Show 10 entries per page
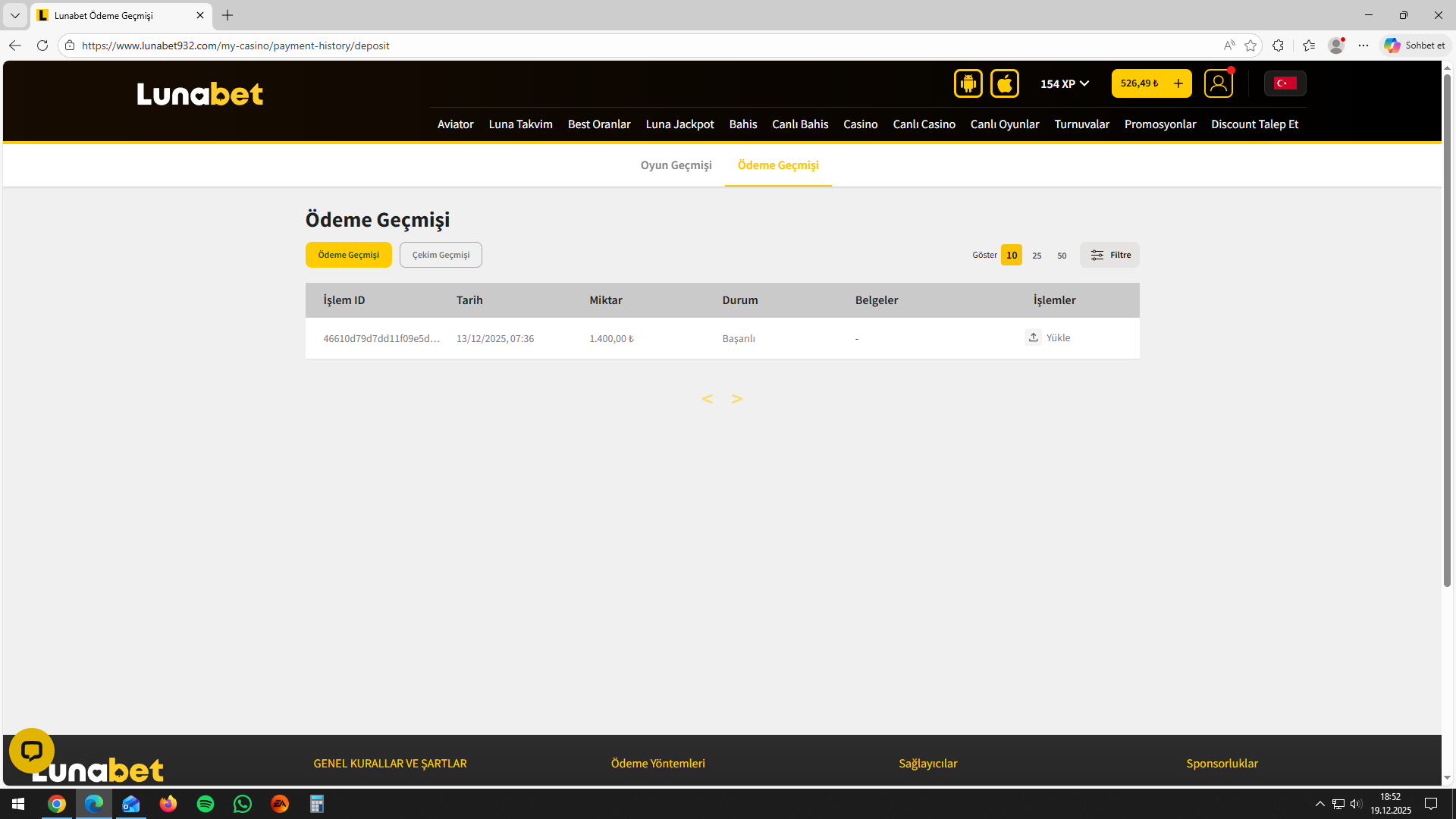 tap(1012, 255)
